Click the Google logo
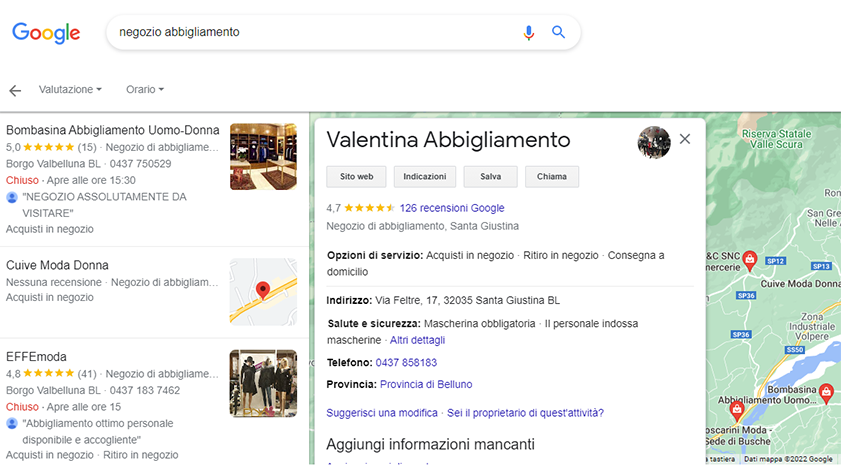Viewport: 841px width, 469px height. (x=46, y=32)
